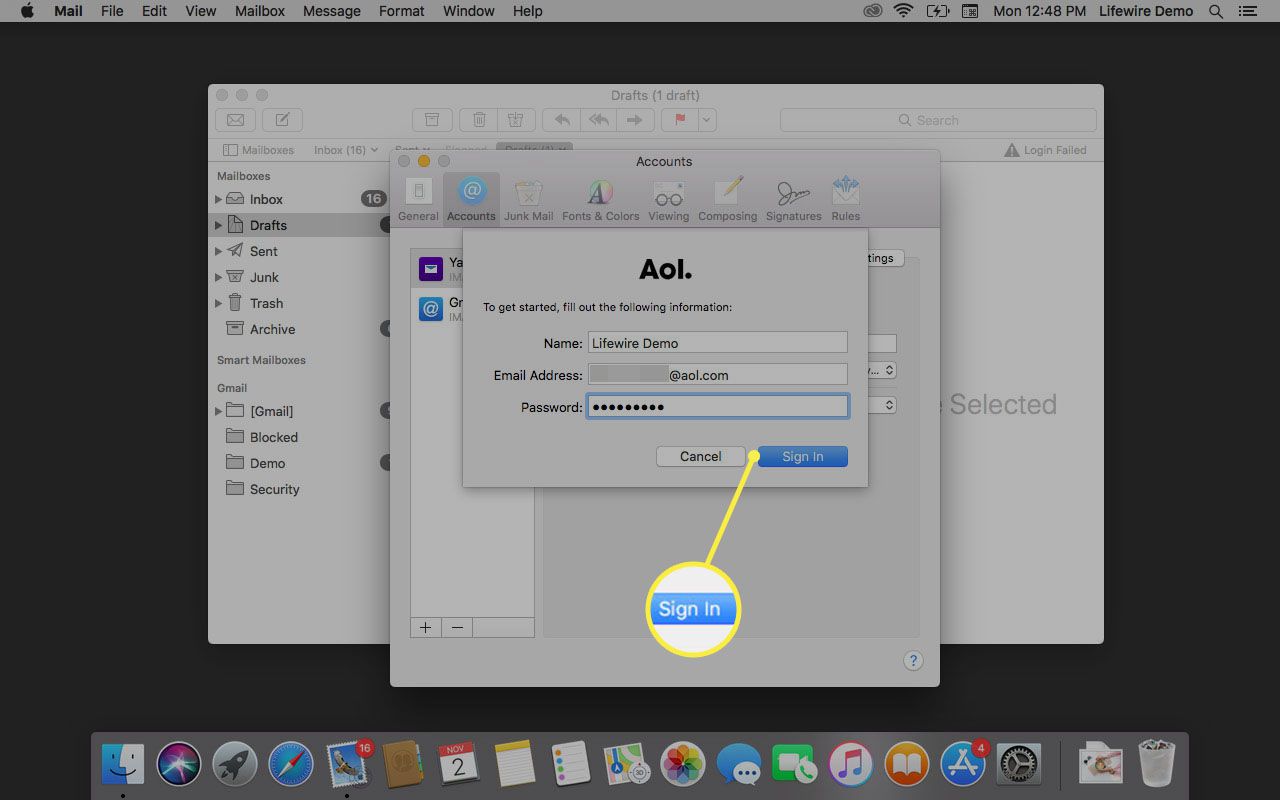Open the Inbox (16) dropdown in favorites bar
Image resolution: width=1280 pixels, height=800 pixels.
coord(346,150)
